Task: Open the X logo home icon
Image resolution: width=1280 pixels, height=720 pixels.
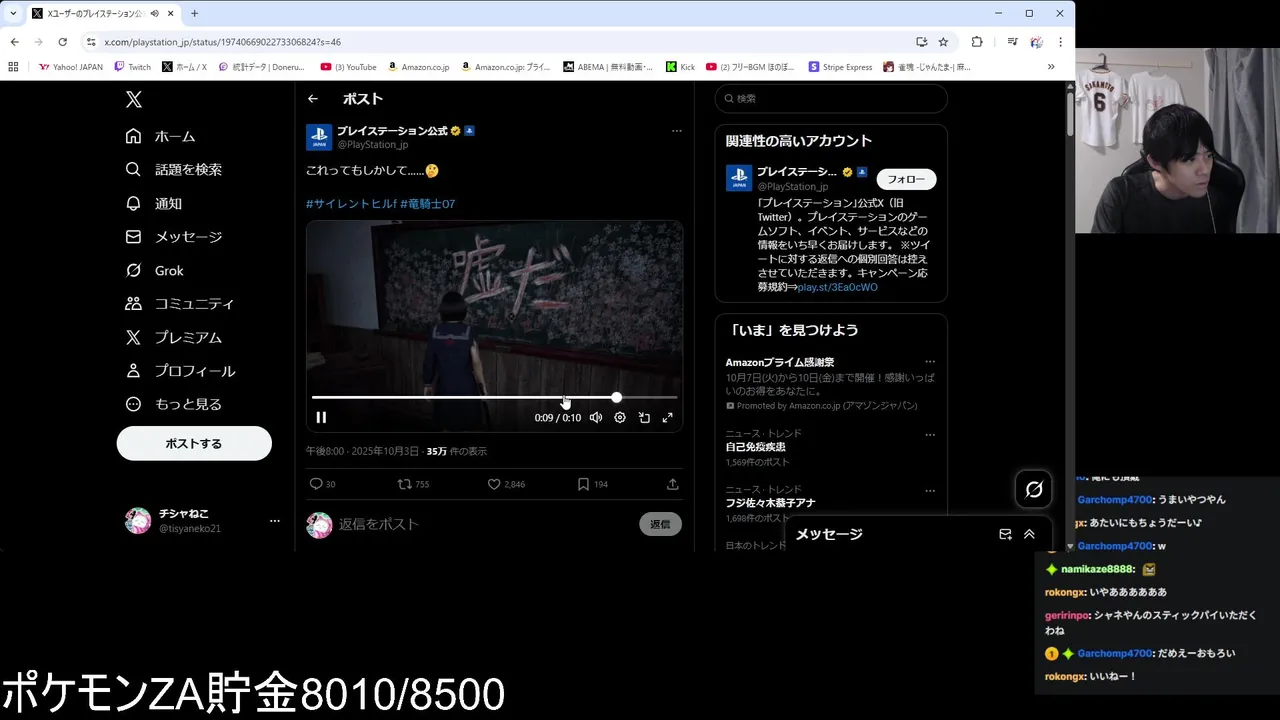Action: (134, 99)
